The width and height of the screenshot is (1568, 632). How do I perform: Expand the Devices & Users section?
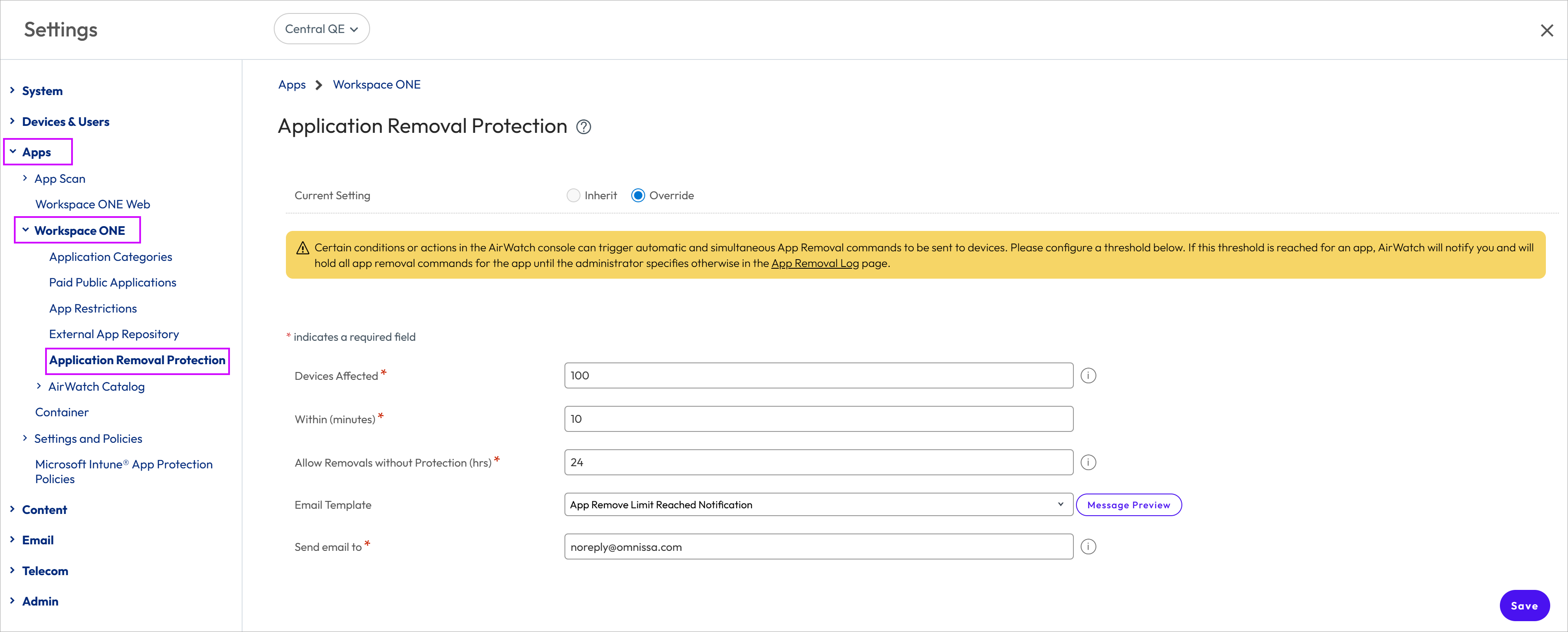click(x=12, y=121)
